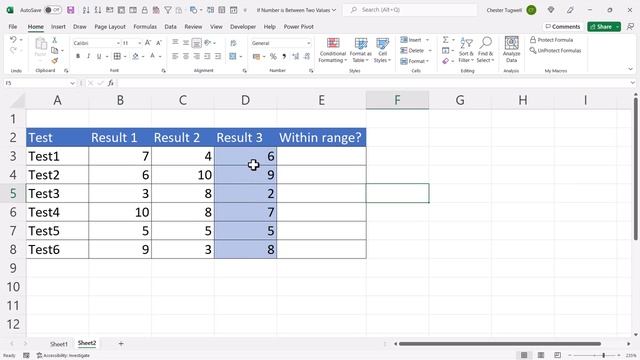The width and height of the screenshot is (640, 360).
Task: Open the font name Calibri dropdown
Action: (x=118, y=43)
